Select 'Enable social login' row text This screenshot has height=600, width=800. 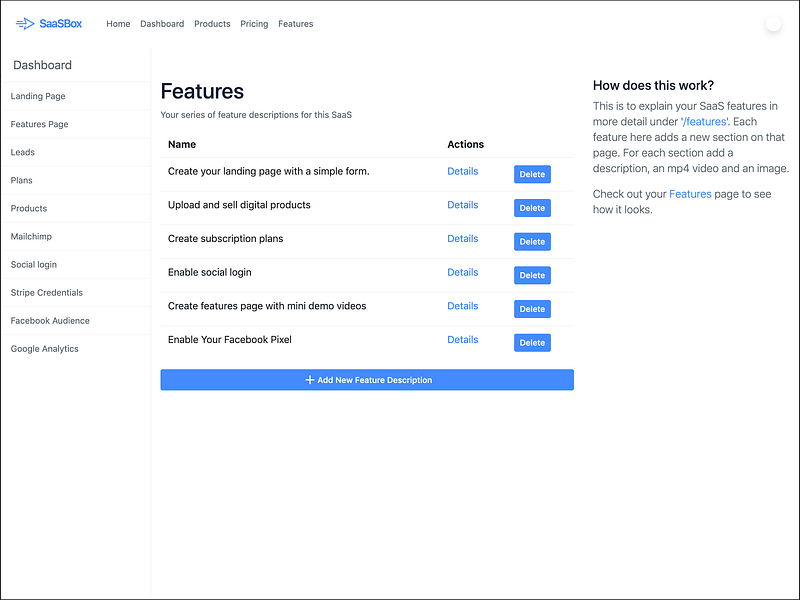tap(210, 272)
